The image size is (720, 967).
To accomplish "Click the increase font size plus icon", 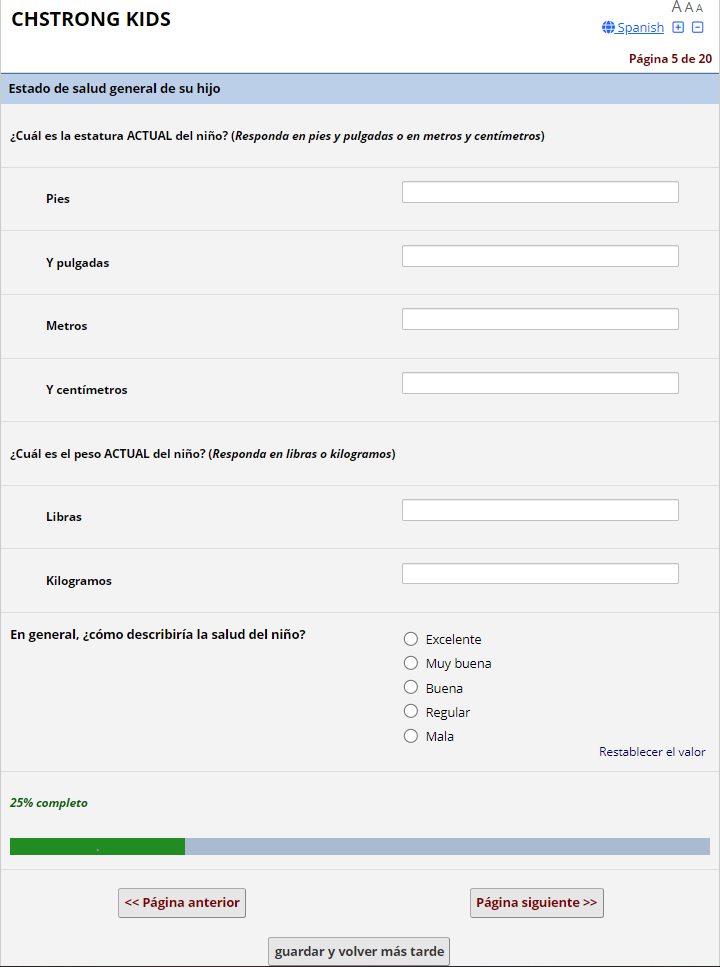I will coord(678,28).
